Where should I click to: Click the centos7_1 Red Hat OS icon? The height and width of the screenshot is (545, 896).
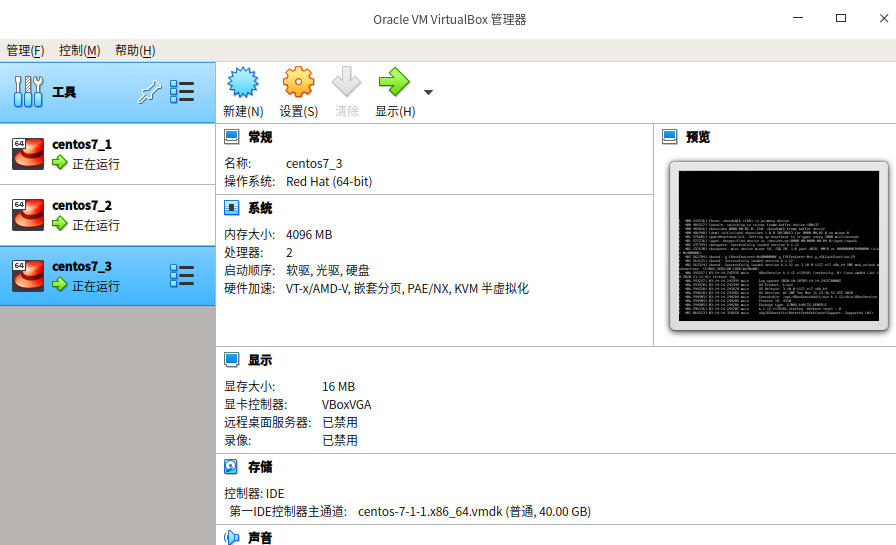[28, 154]
